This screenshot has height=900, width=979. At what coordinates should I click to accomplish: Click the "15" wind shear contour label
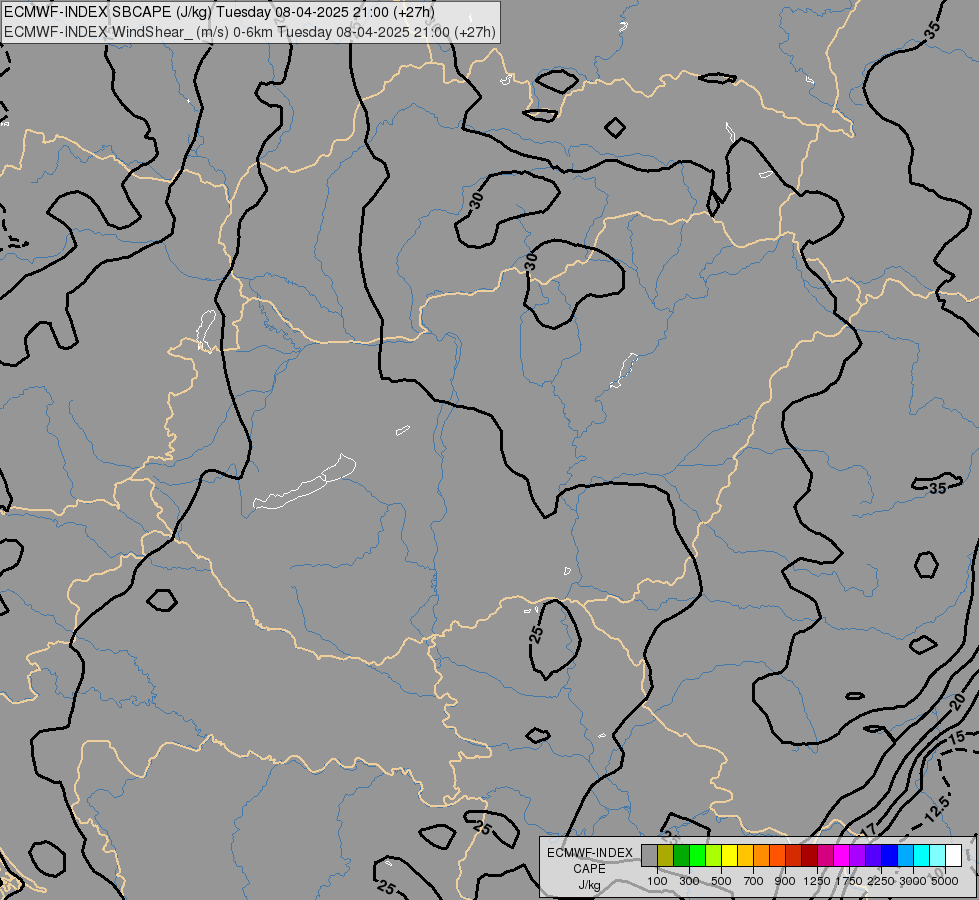coord(957,738)
